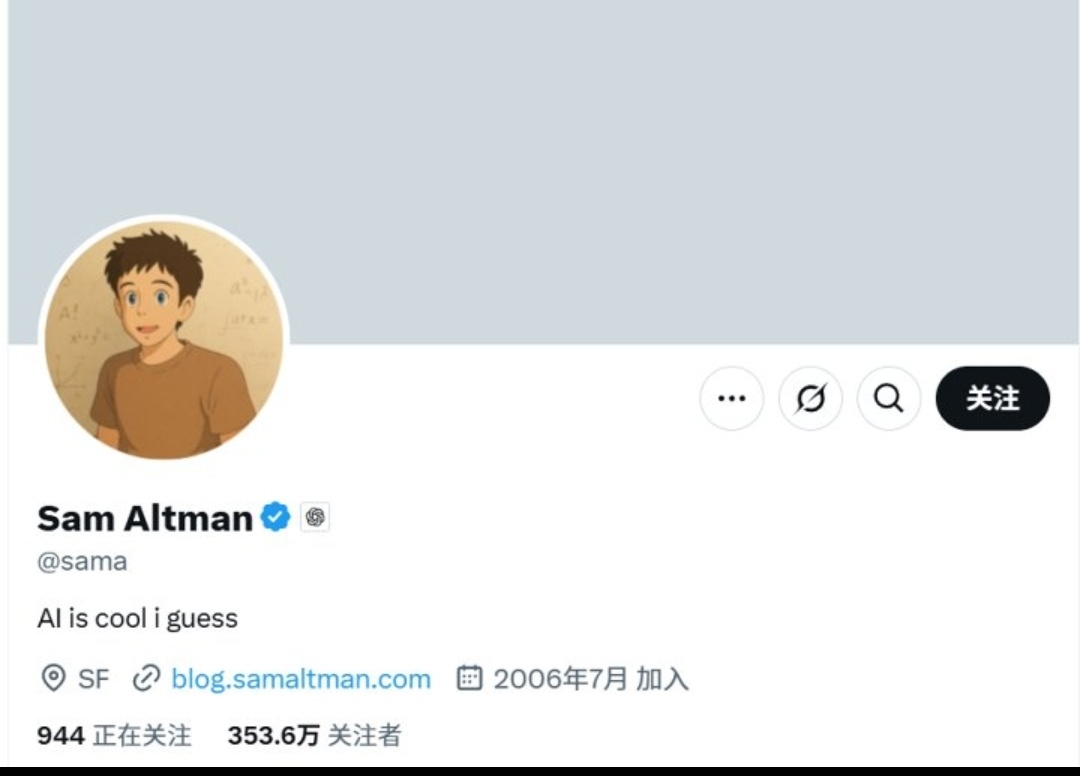
Task: Click the location pin icon
Action: tap(52, 679)
